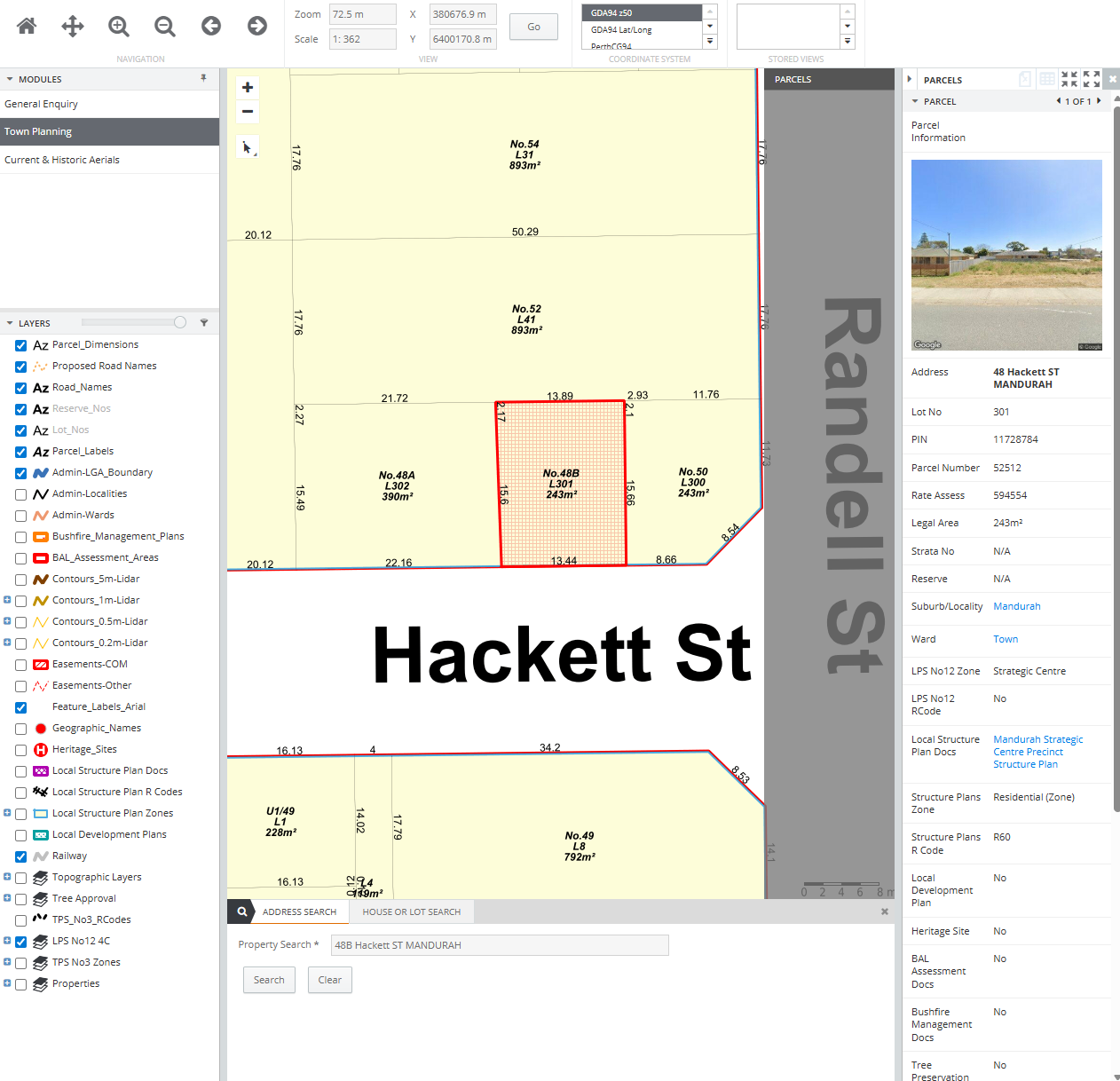
Task: Click the layers filter funnel icon
Action: [x=204, y=323]
